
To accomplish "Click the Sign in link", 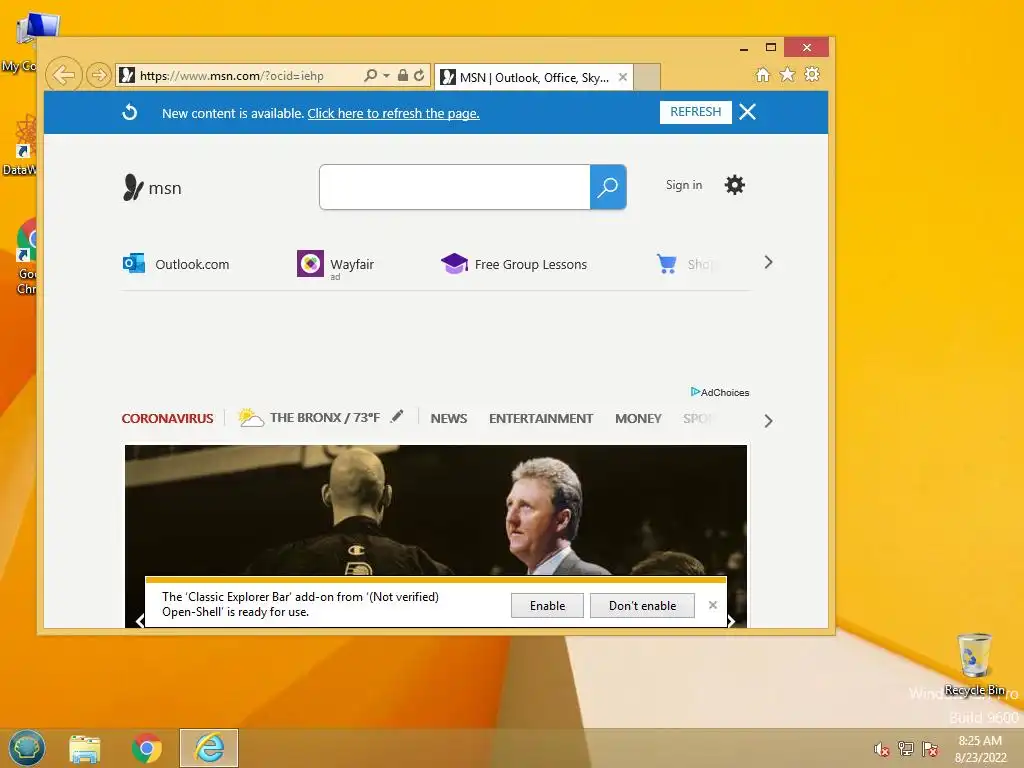I will pos(684,185).
